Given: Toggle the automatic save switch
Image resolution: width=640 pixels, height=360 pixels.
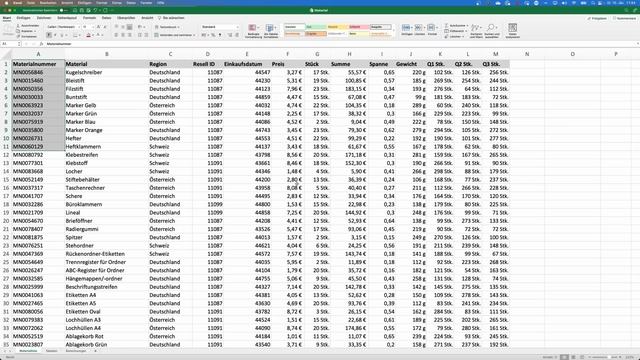Looking at the screenshot, I should click(x=63, y=10).
